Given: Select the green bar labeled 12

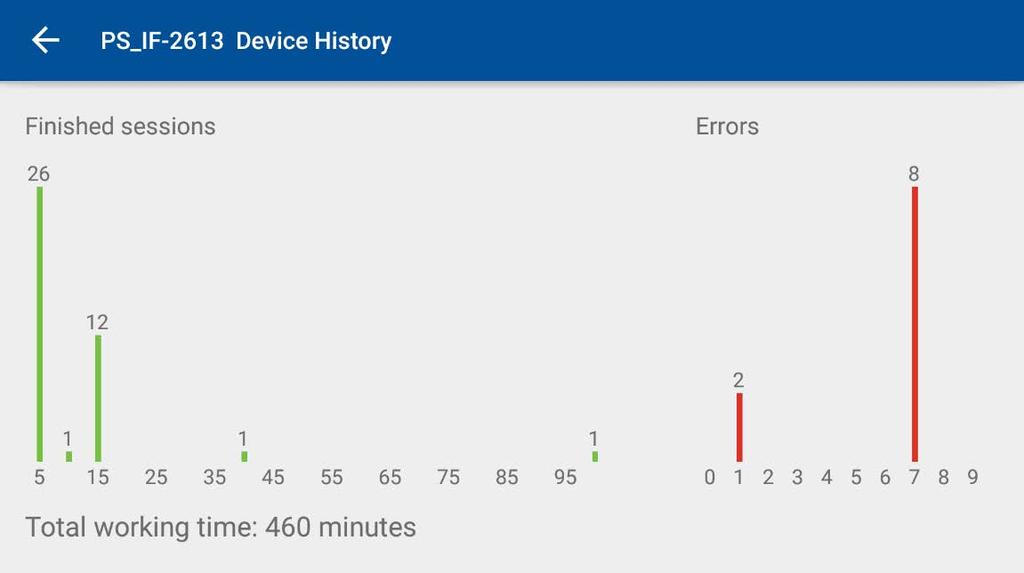Looking at the screenshot, I should coord(98,399).
